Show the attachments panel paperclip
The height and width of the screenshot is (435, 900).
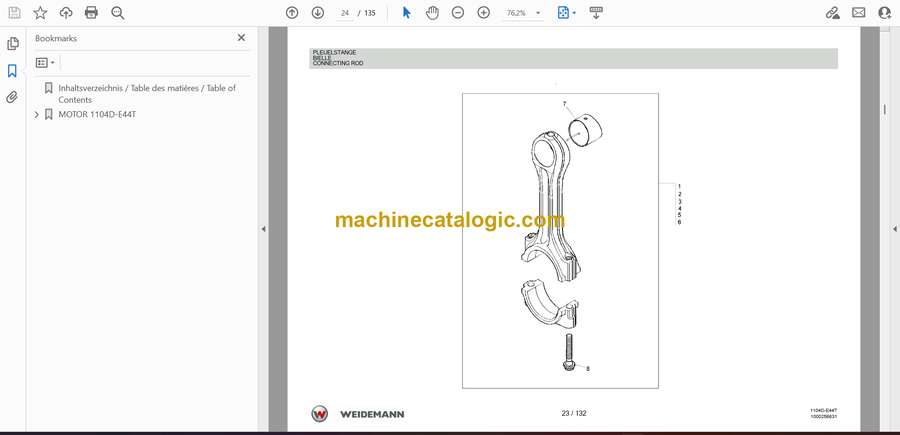click(13, 97)
